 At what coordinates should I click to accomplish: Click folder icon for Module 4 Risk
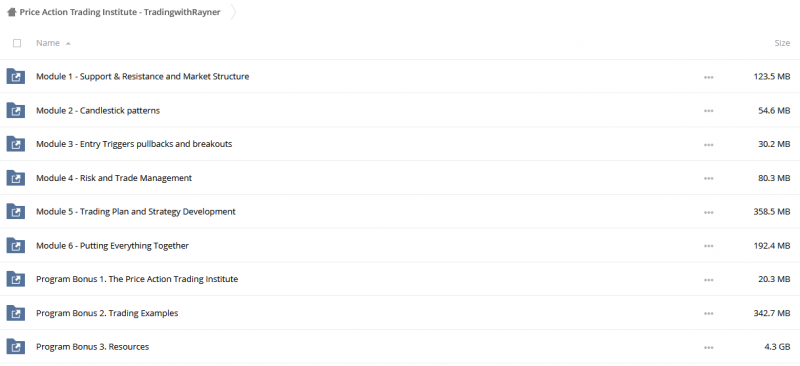pyautogui.click(x=16, y=178)
